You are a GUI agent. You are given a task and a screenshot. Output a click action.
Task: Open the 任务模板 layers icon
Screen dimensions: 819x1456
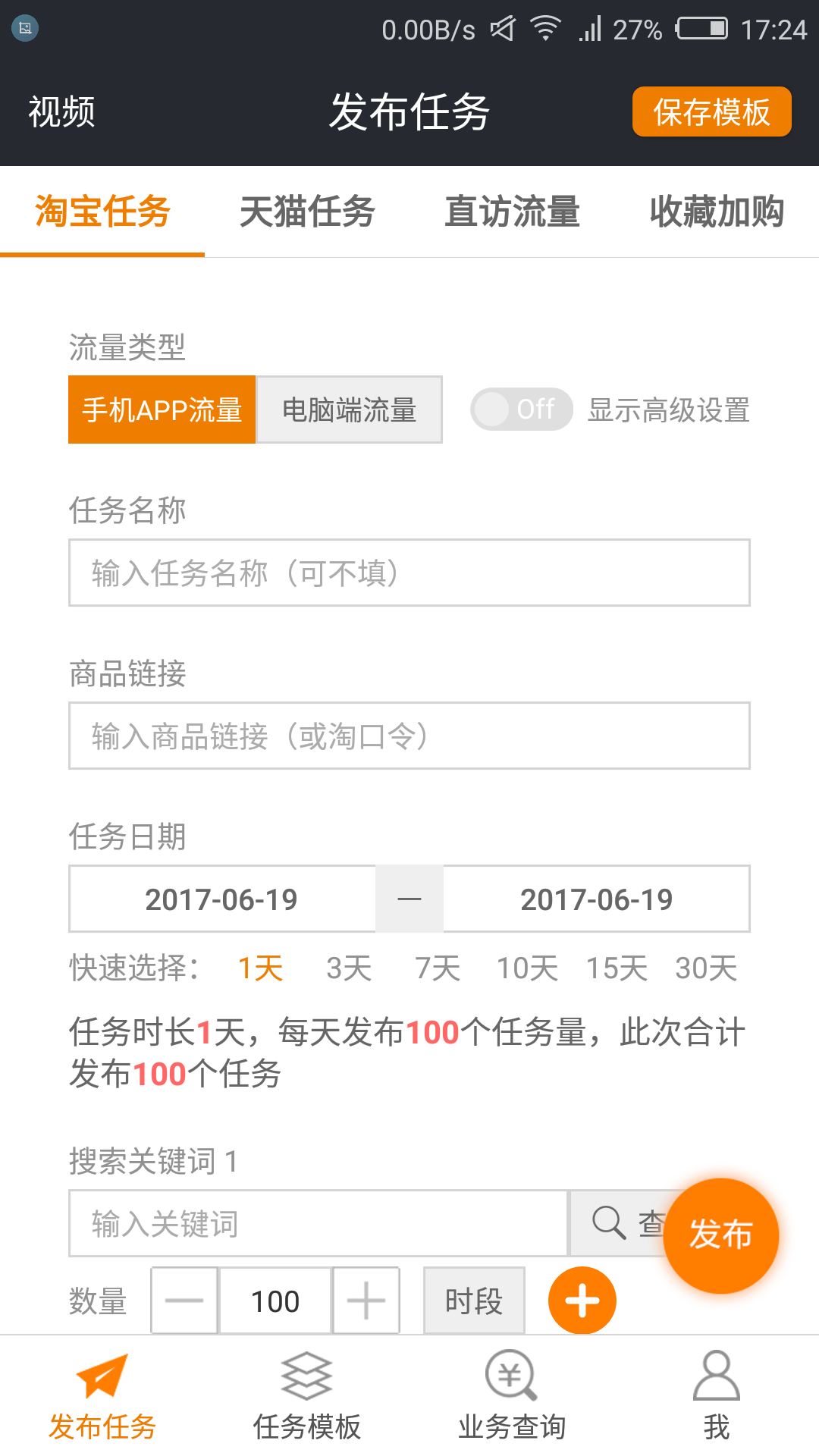pos(306,1375)
